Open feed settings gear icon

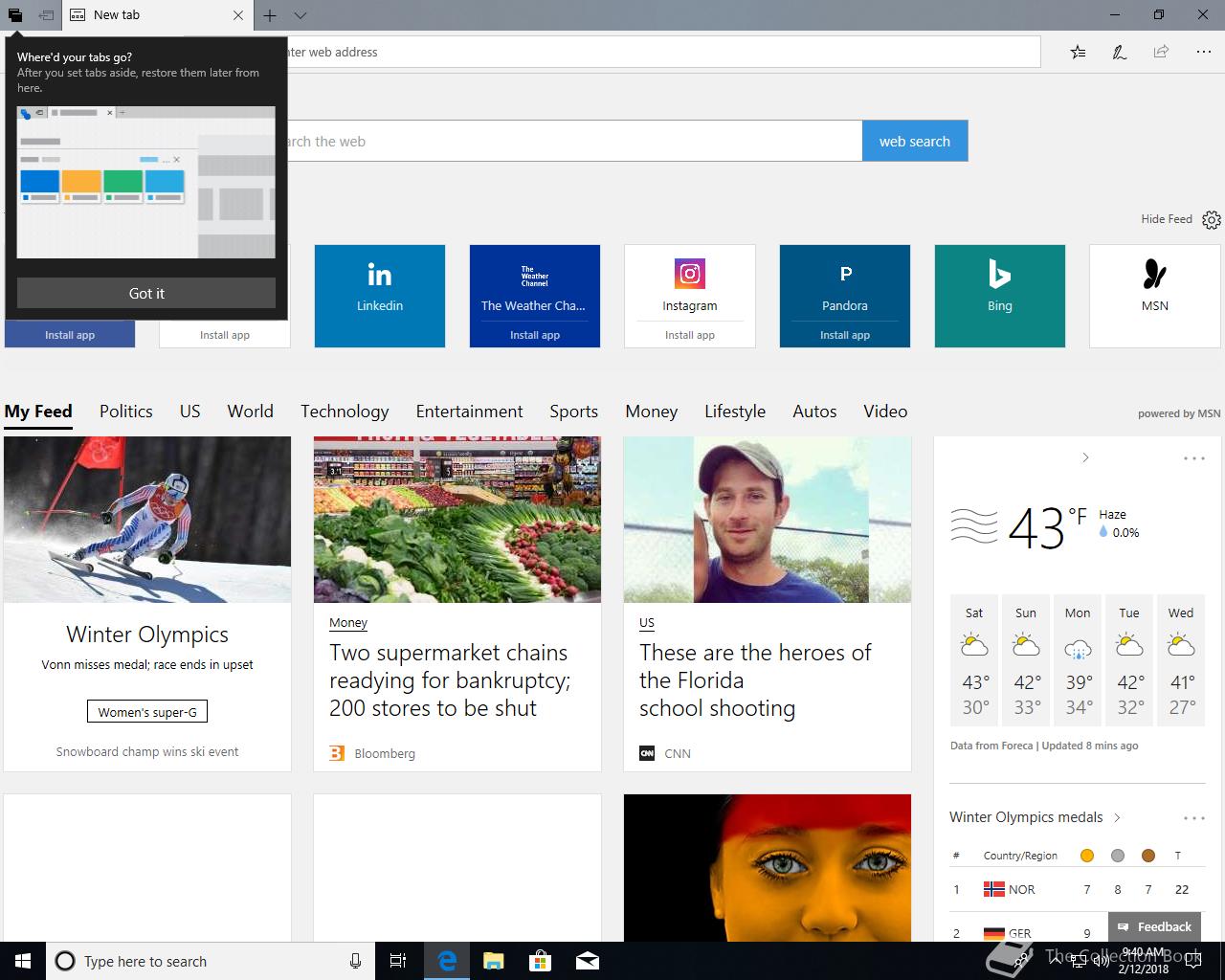pyautogui.click(x=1212, y=220)
